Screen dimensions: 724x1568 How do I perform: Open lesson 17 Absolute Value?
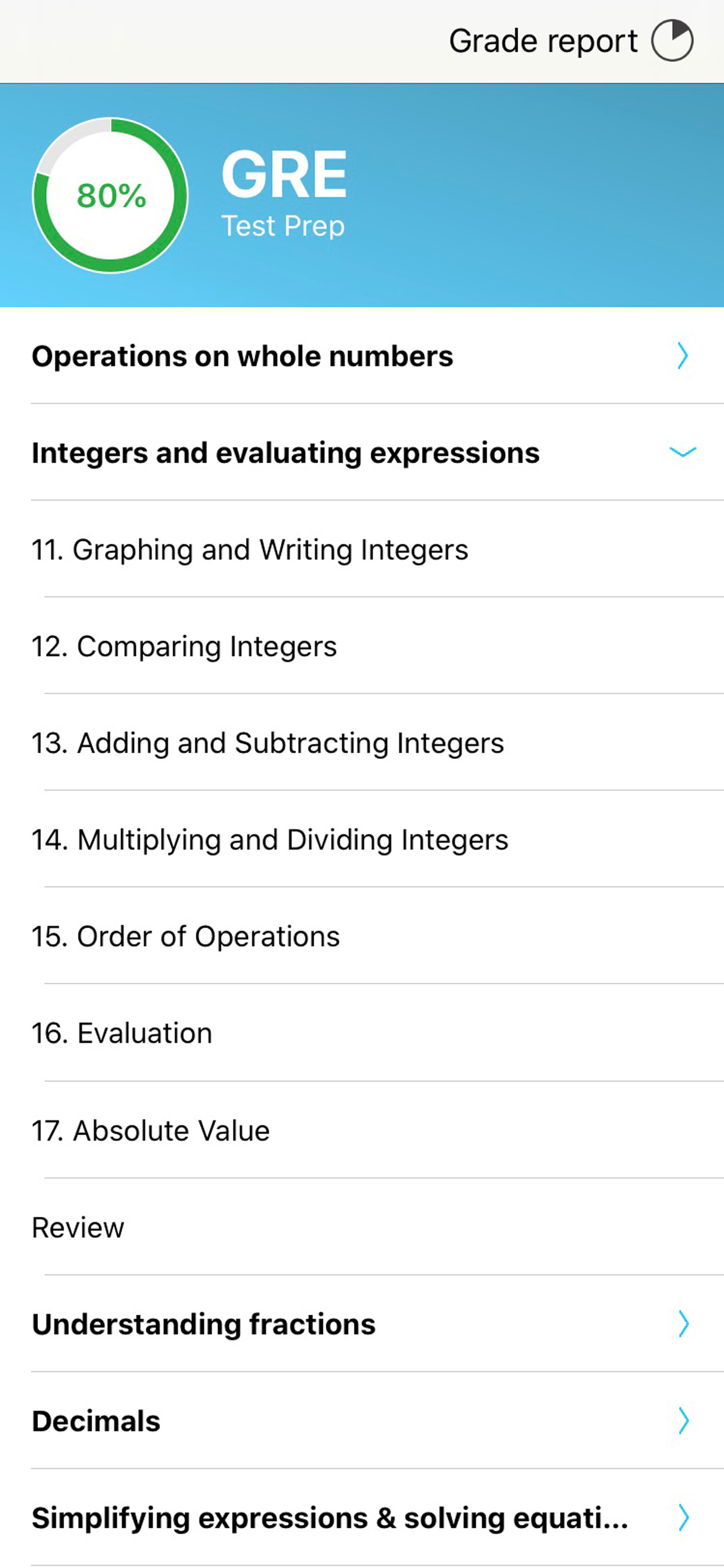coord(150,1131)
